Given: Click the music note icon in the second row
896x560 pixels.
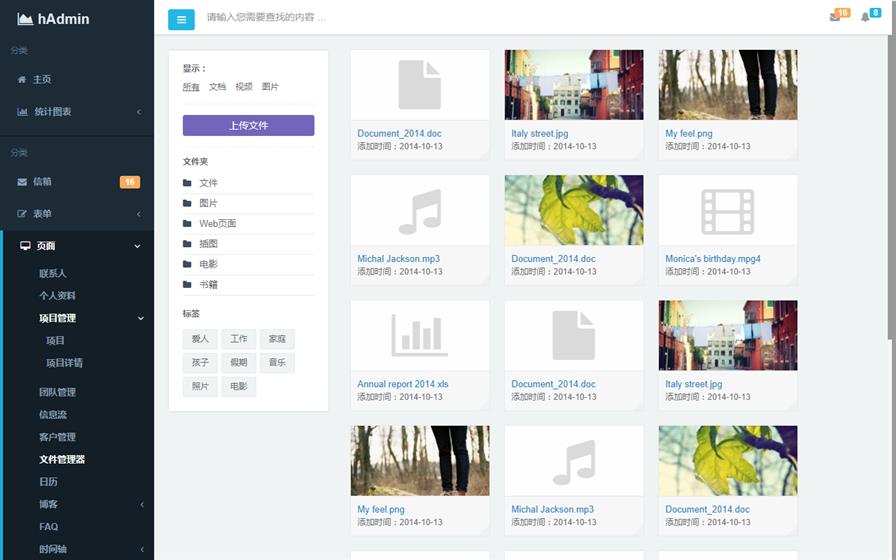Looking at the screenshot, I should click(420, 211).
